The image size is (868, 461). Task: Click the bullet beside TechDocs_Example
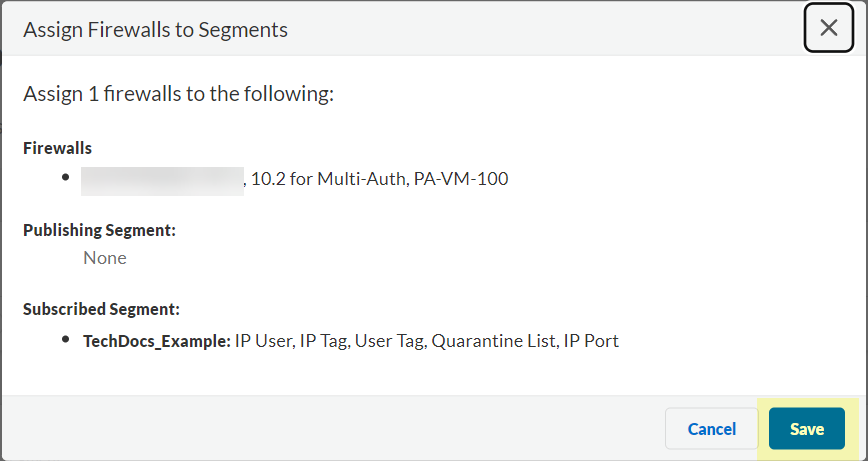pos(65,338)
